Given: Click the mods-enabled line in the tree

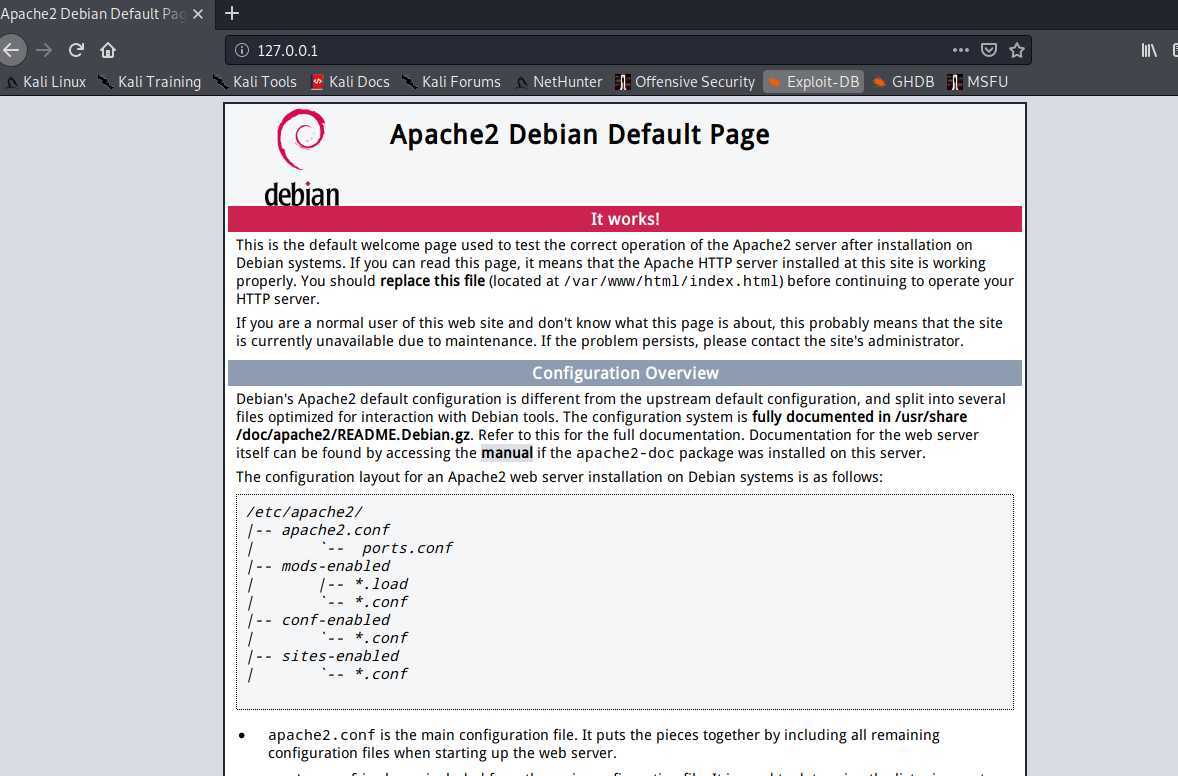Looking at the screenshot, I should point(336,566).
